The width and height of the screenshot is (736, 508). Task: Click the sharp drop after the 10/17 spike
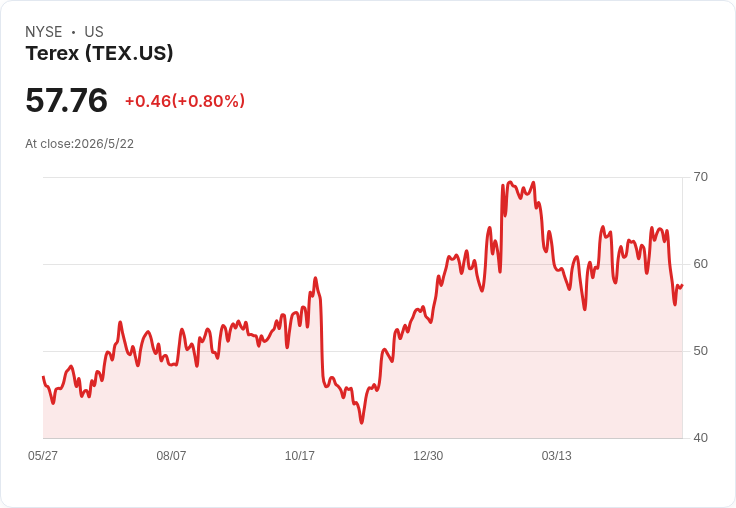click(322, 338)
